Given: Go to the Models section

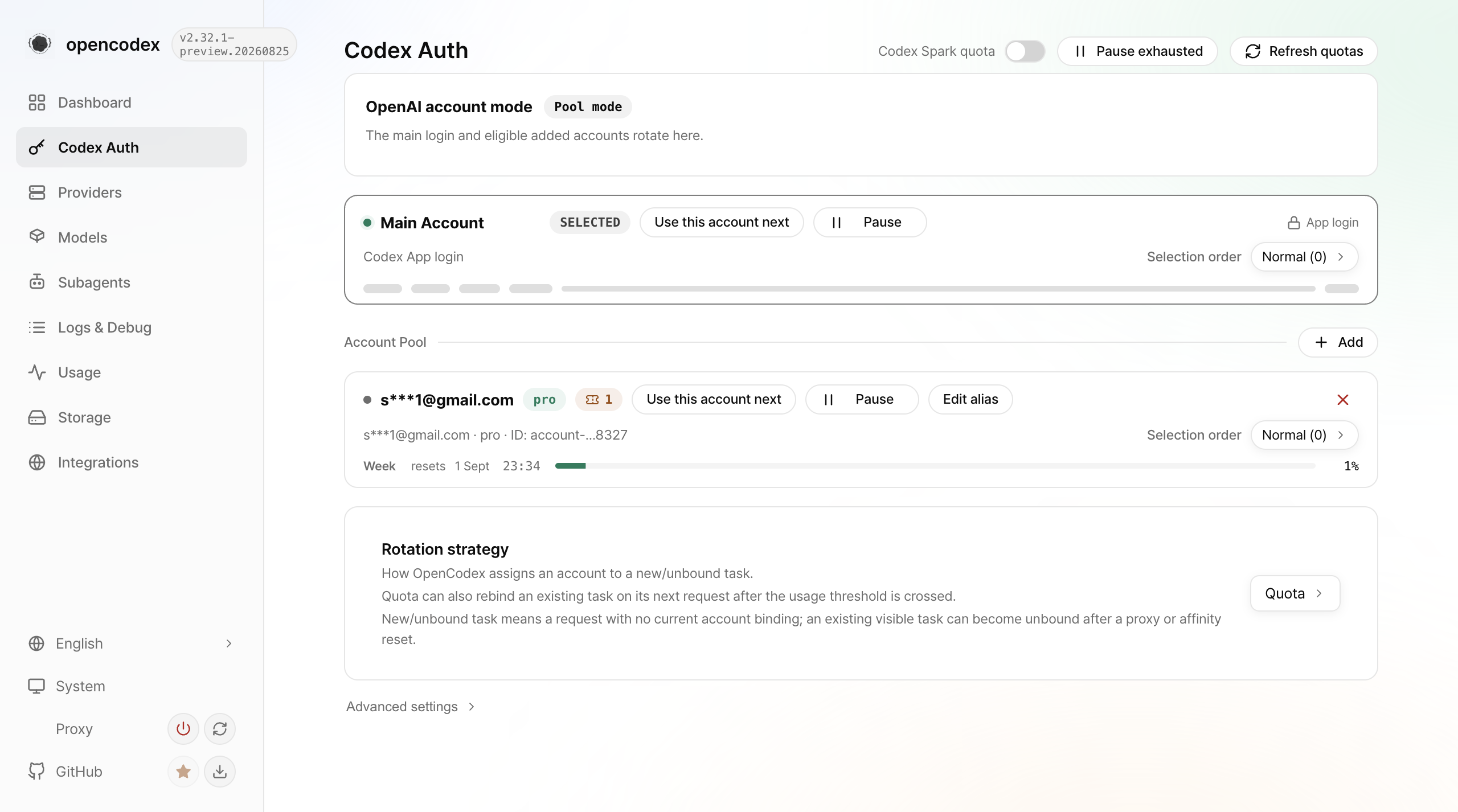Looking at the screenshot, I should (132, 237).
